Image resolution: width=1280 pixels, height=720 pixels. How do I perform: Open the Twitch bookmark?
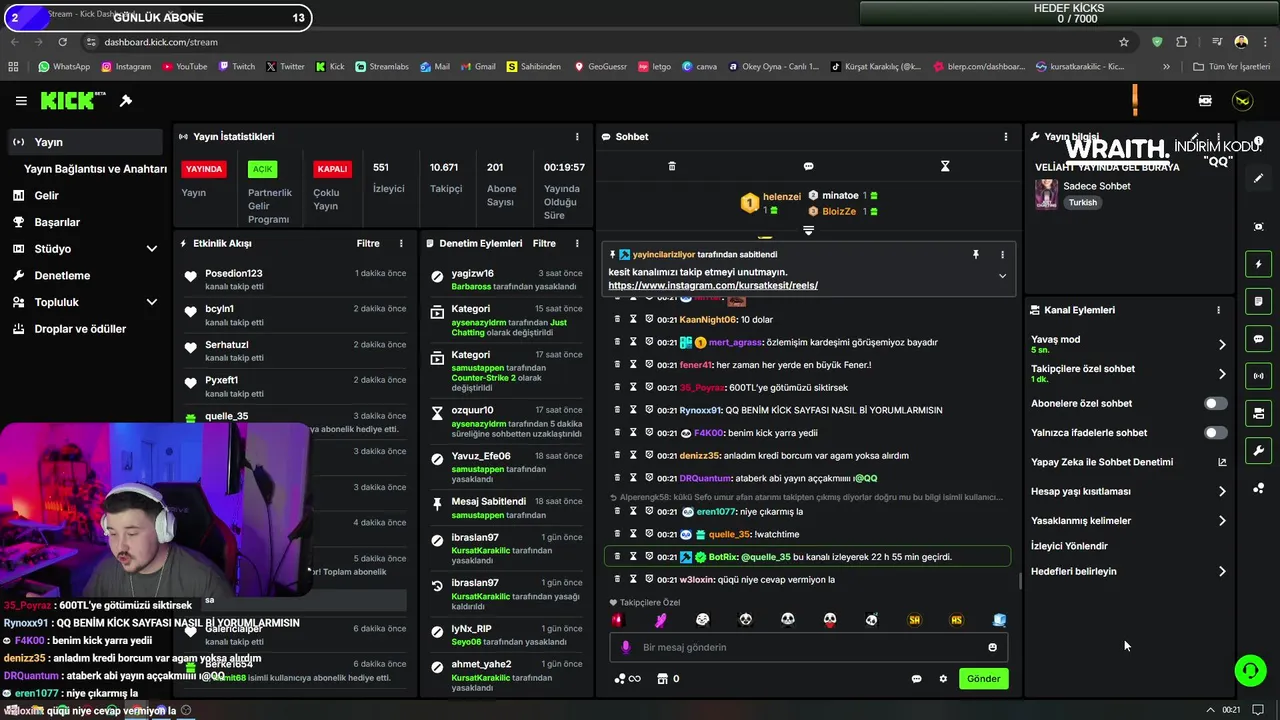coord(236,67)
